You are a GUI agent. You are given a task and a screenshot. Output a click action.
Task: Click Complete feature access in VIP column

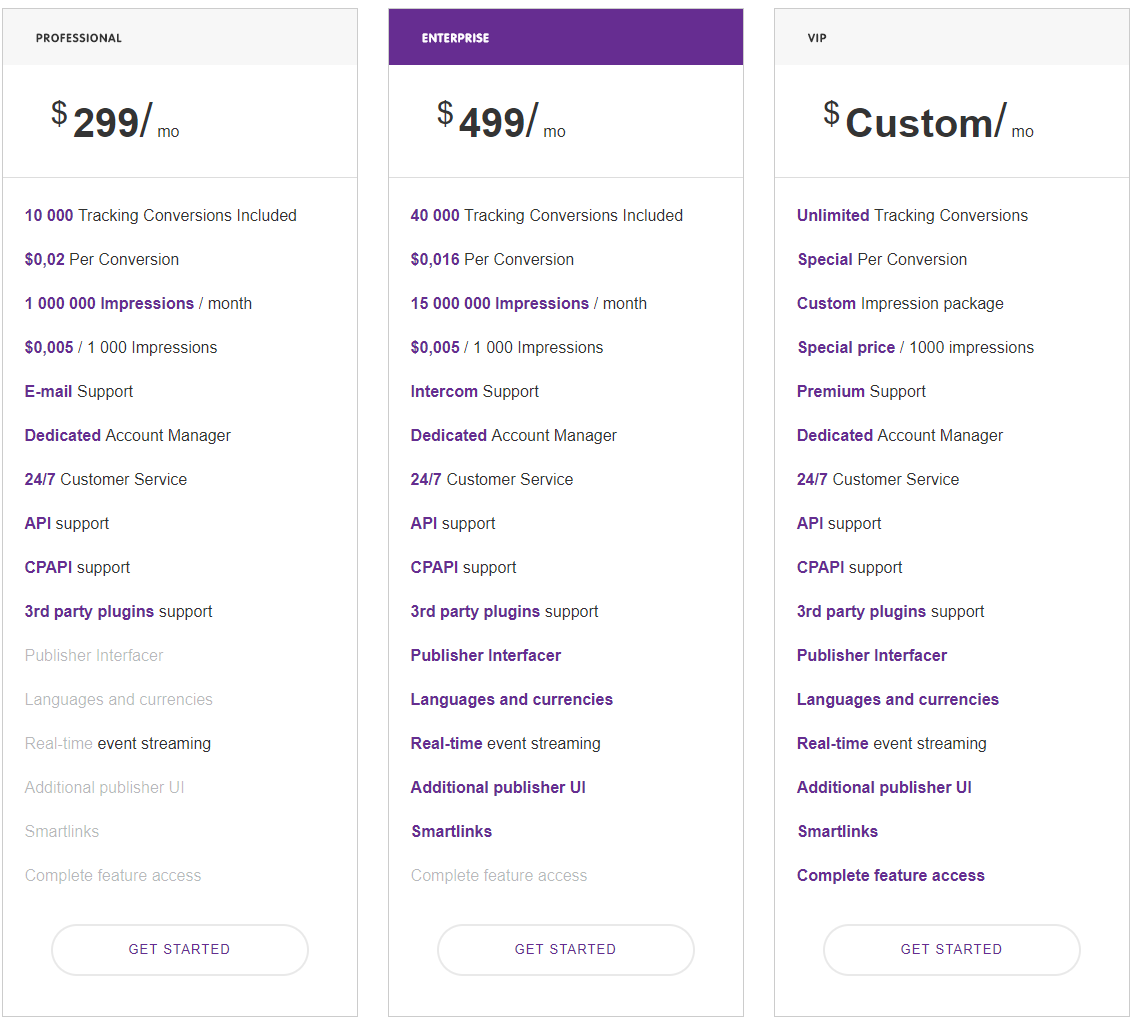tap(890, 875)
